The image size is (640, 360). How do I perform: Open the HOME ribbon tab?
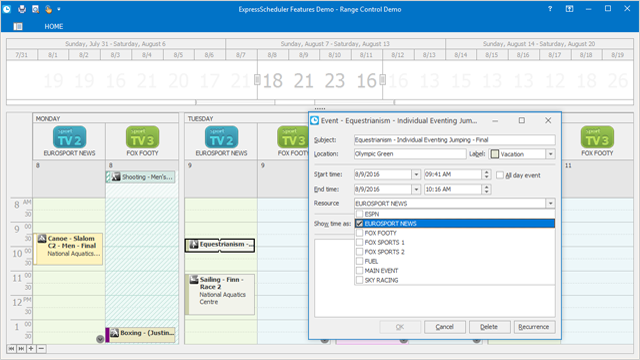tap(54, 27)
